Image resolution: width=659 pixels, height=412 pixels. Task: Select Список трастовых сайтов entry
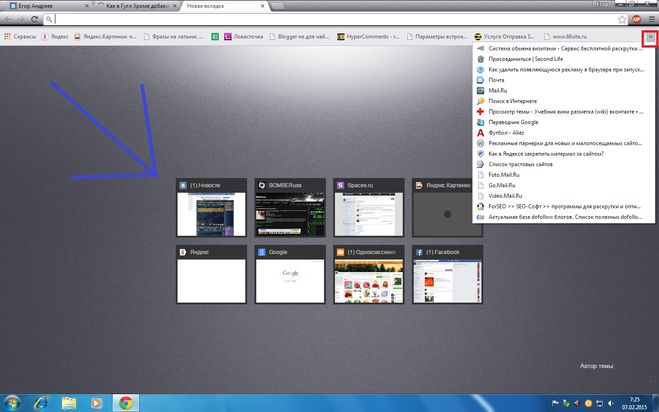click(564, 164)
